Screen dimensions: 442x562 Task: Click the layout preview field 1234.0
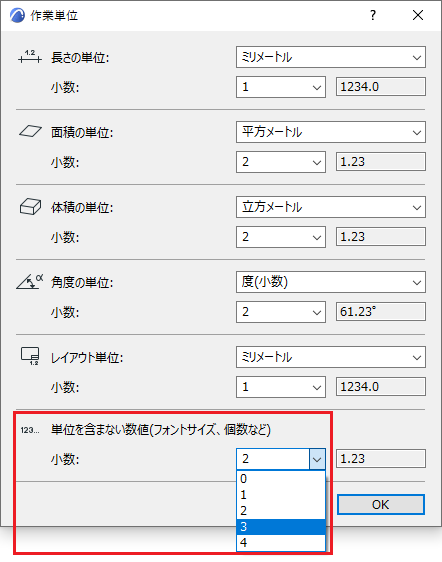381,387
